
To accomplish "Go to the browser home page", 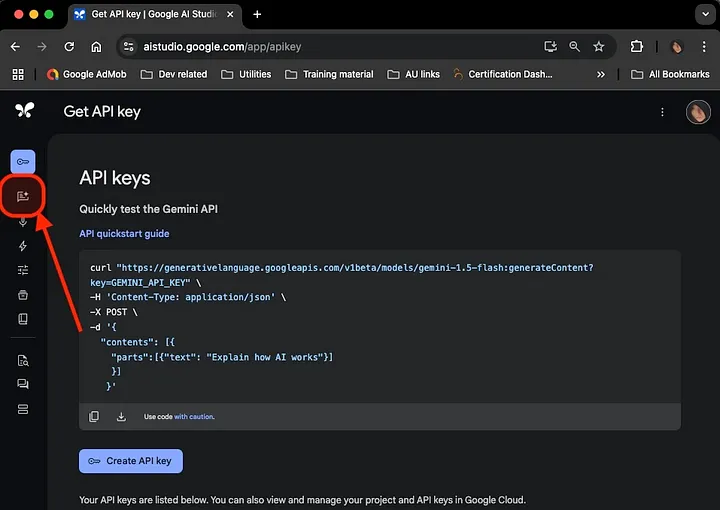I will (x=96, y=46).
